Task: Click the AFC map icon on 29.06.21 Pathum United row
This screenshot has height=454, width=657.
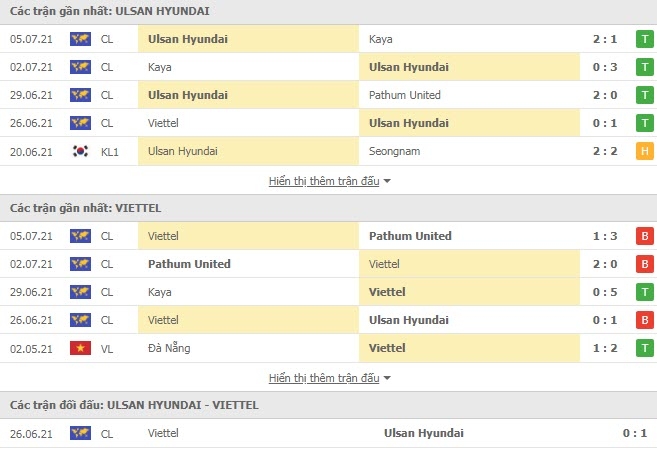Action: 80,95
